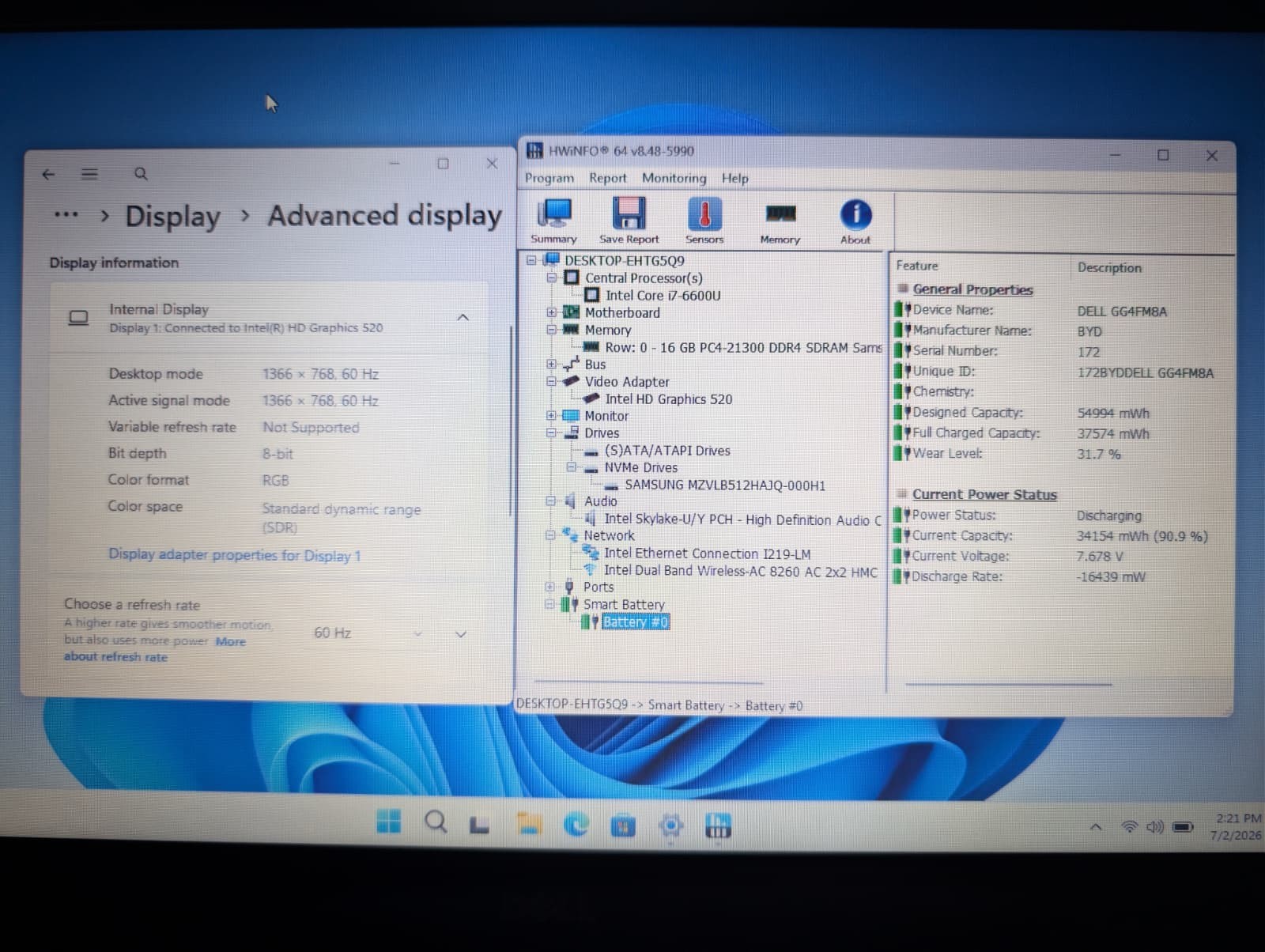Open the Summary tool in HWiNFO

[554, 221]
